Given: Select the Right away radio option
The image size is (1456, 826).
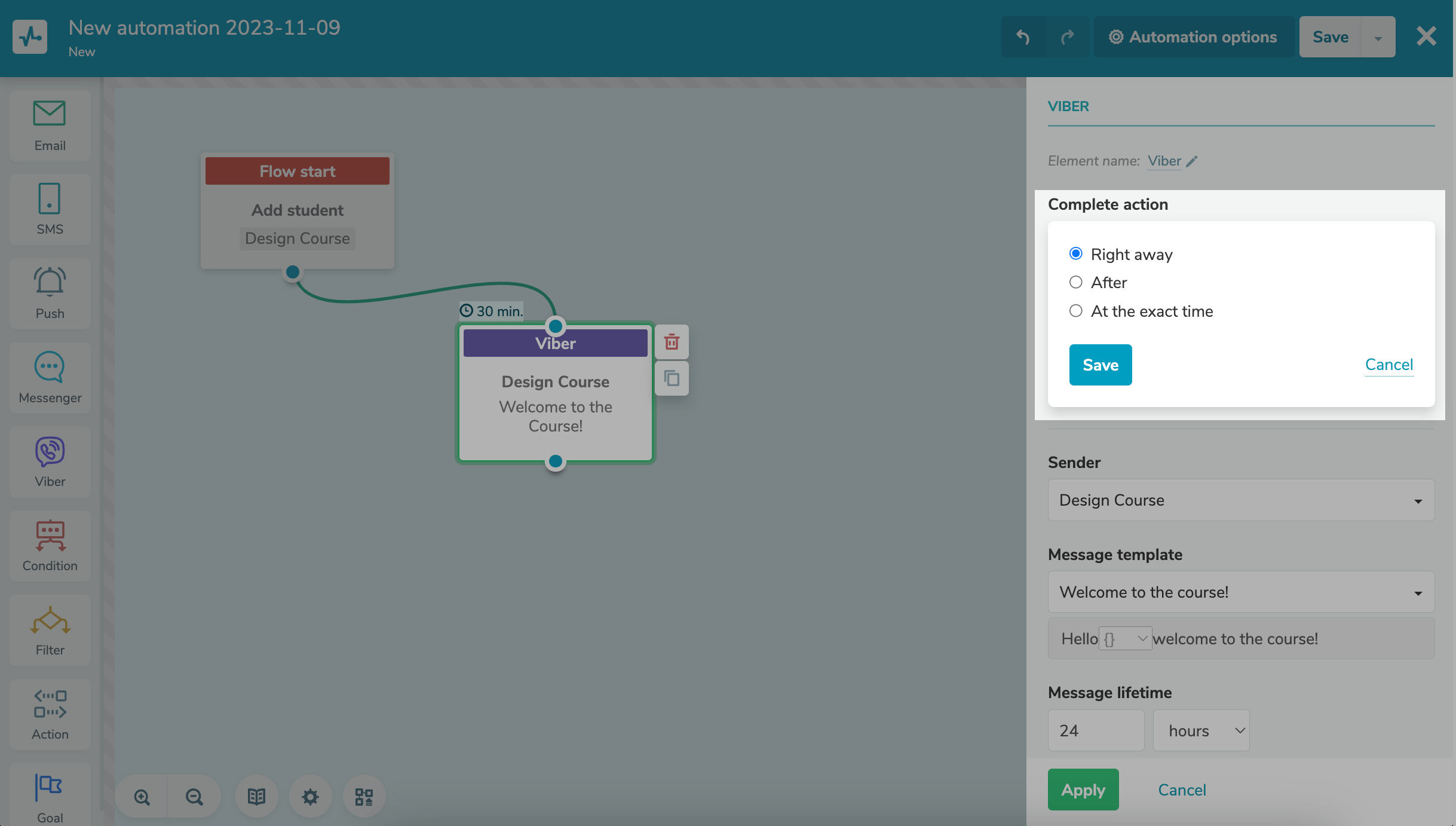Looking at the screenshot, I should click(x=1075, y=254).
